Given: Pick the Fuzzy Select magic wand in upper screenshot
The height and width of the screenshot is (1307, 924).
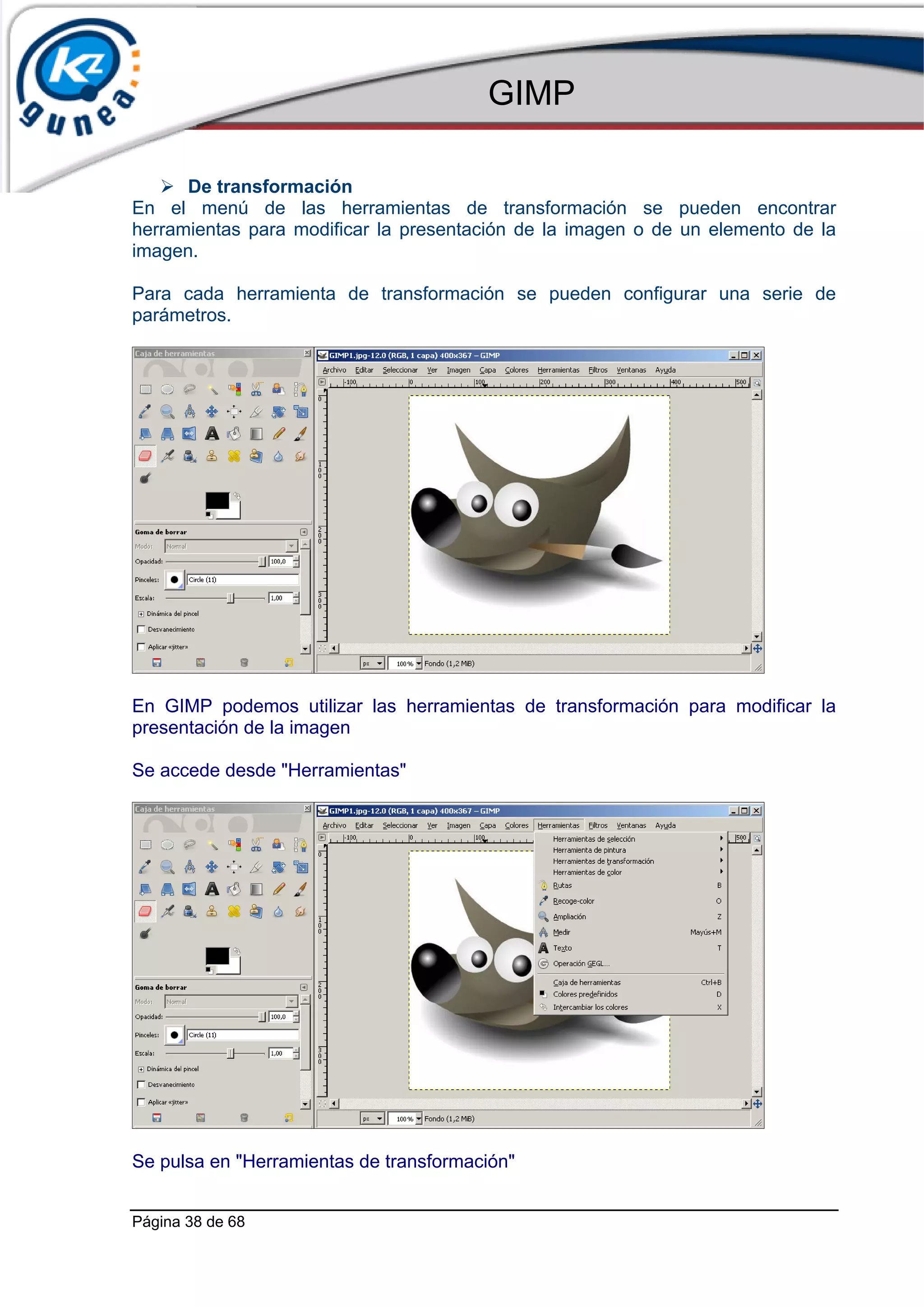Looking at the screenshot, I should pos(212,389).
